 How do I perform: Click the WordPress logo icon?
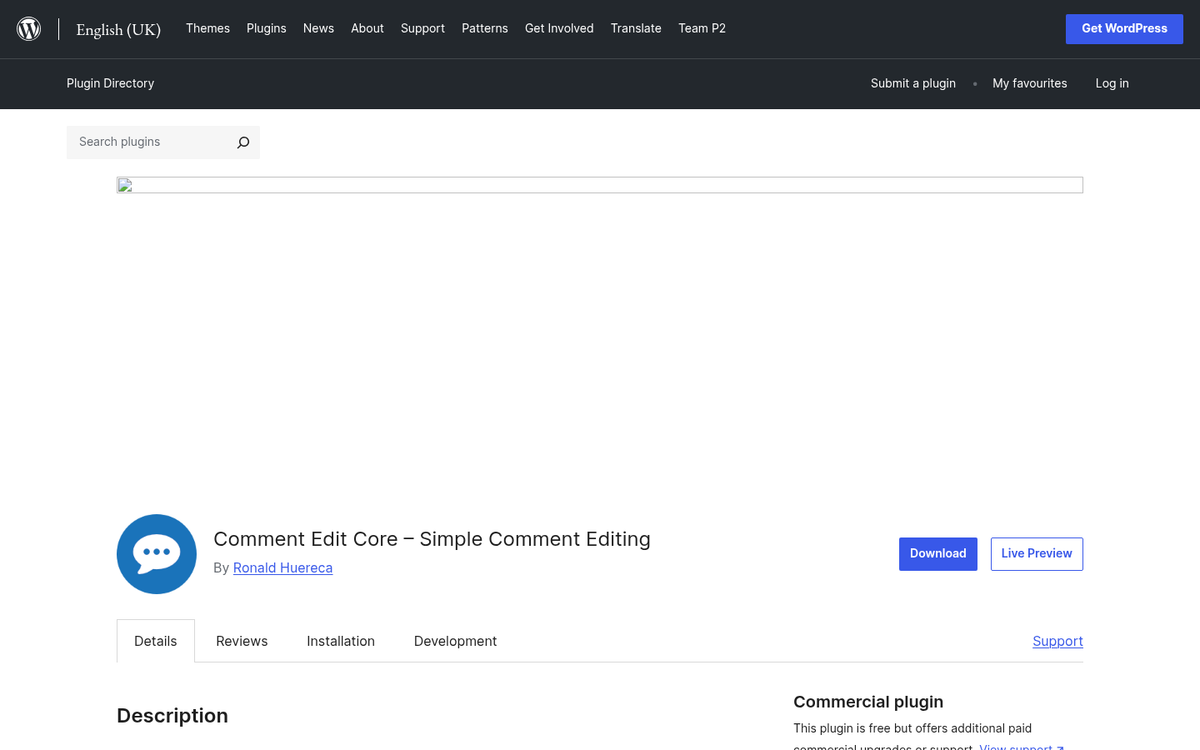point(28,28)
